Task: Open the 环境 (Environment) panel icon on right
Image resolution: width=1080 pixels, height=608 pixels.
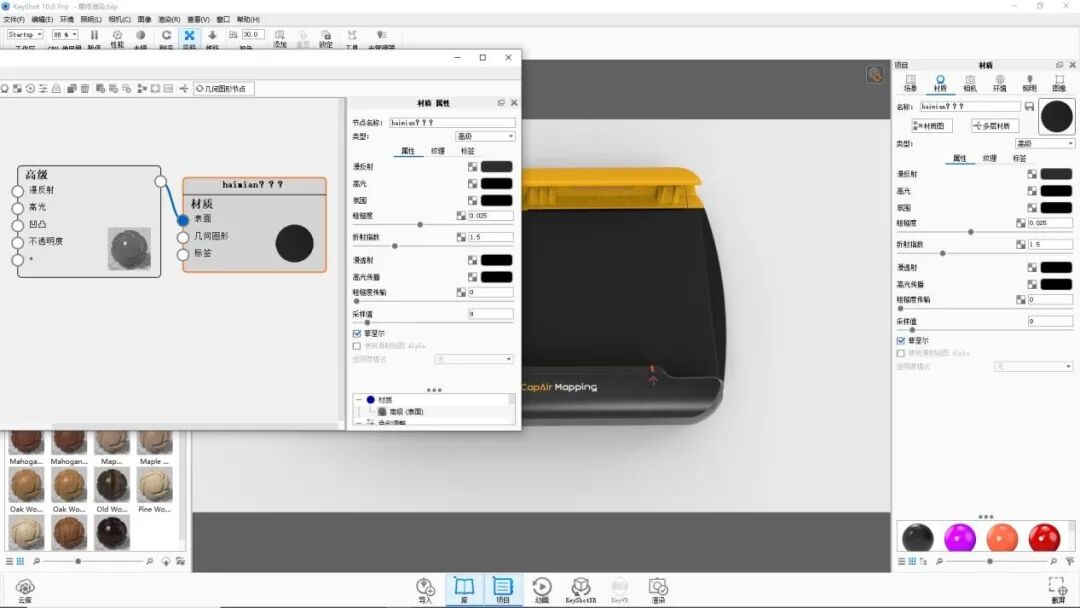Action: click(x=1000, y=80)
